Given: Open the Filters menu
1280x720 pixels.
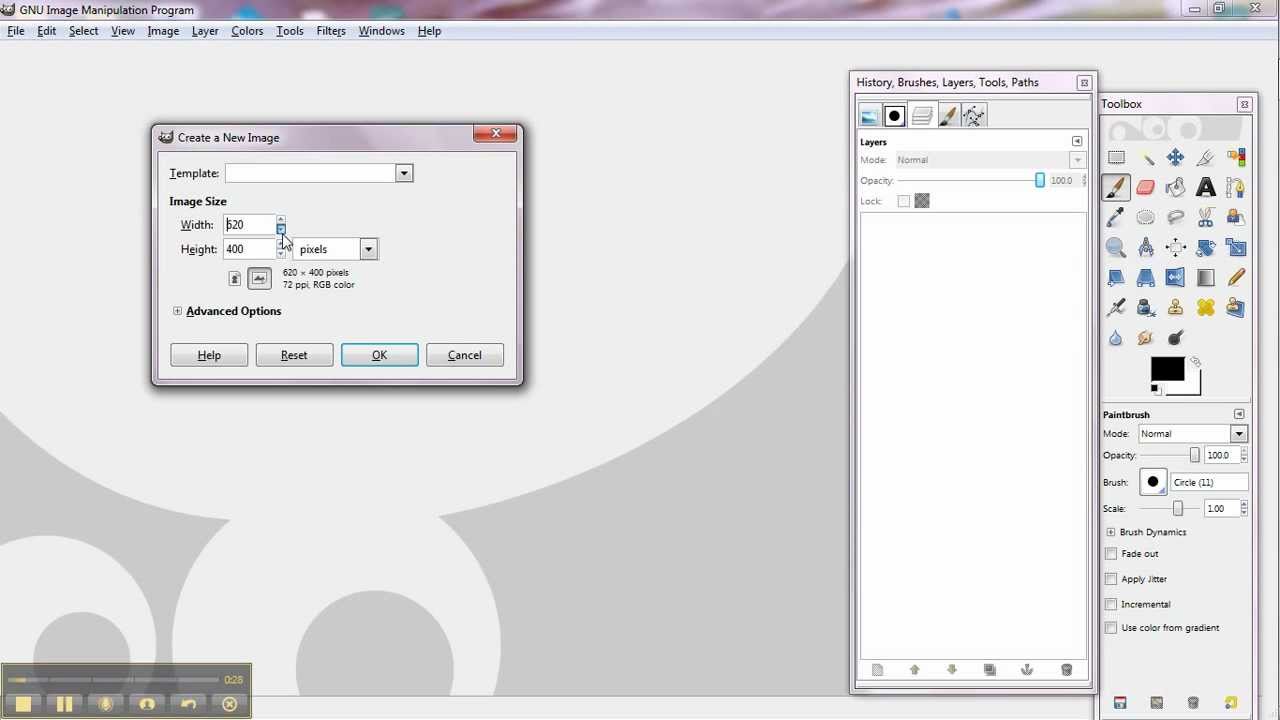Looking at the screenshot, I should point(330,31).
